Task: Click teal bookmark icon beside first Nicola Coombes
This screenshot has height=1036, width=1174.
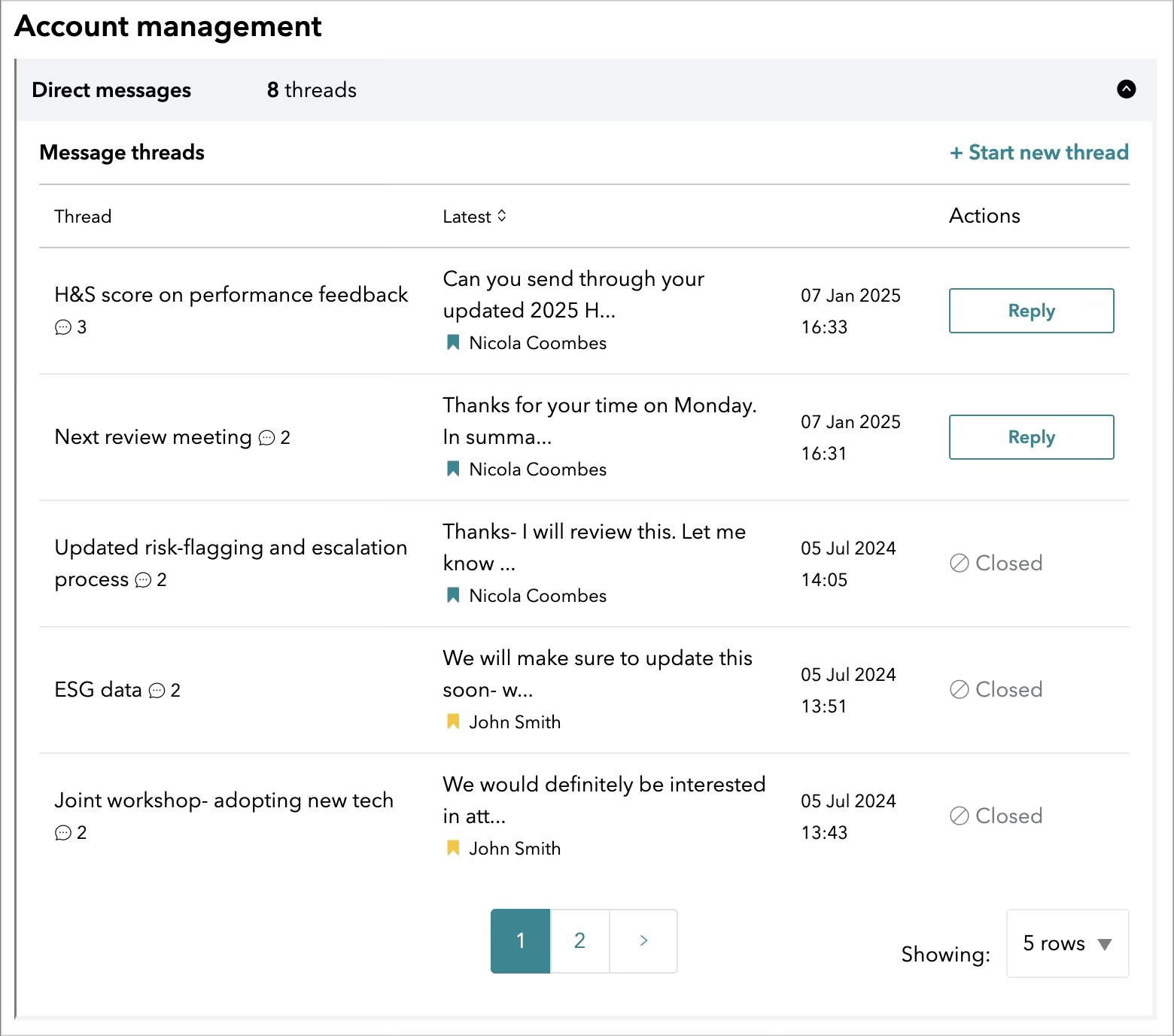Action: tap(453, 343)
